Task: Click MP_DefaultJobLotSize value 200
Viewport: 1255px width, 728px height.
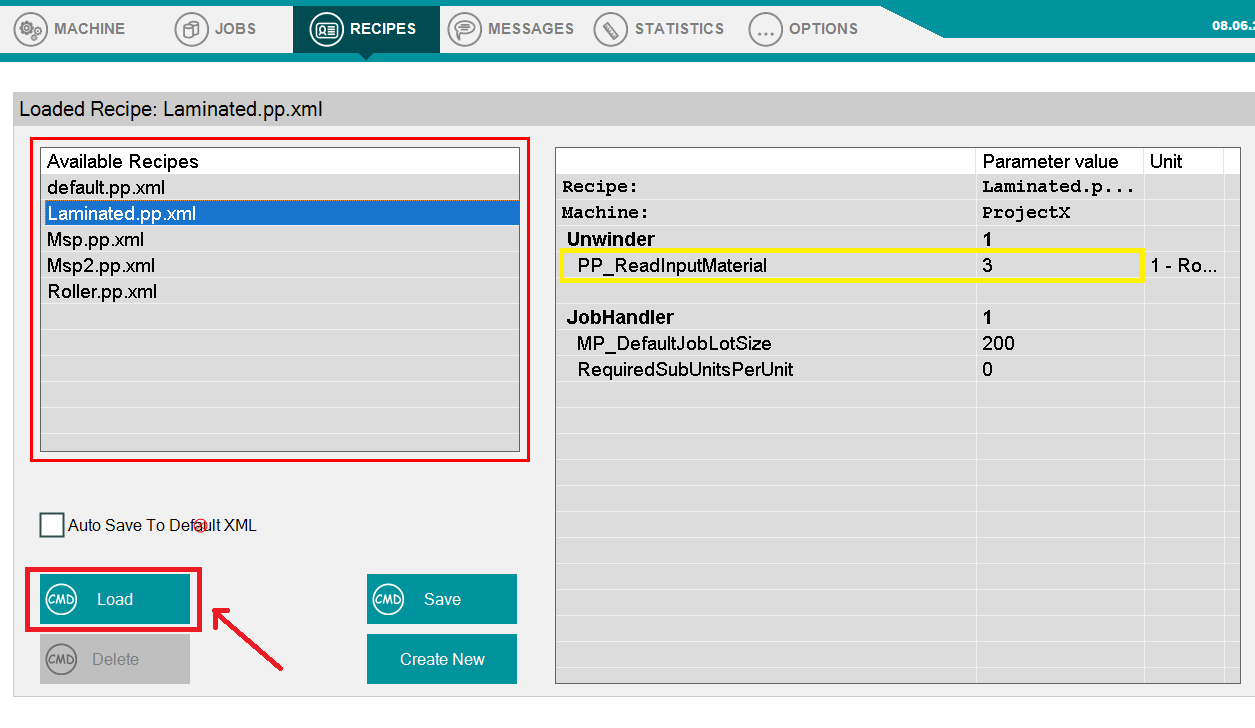Action: pos(1058,343)
